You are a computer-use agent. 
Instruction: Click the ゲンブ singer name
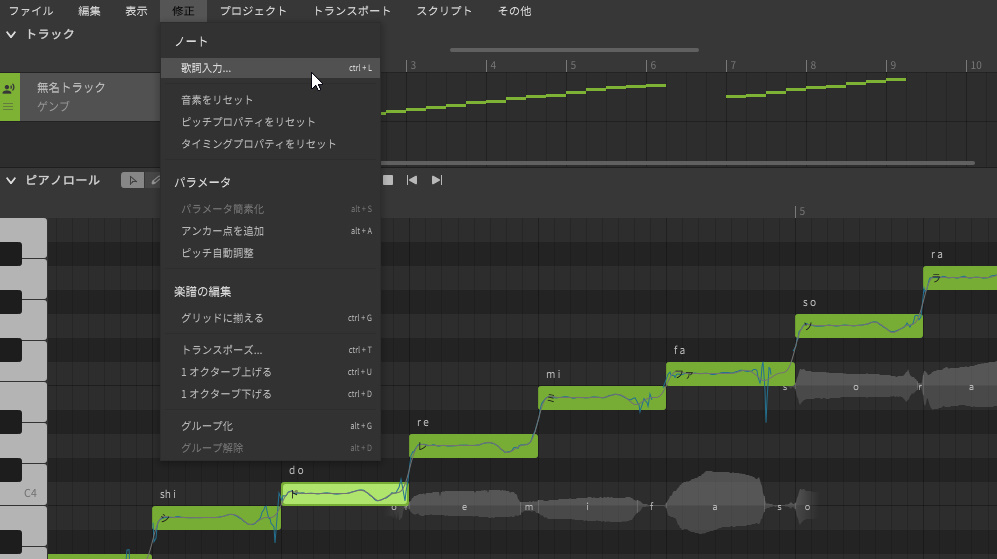tap(53, 106)
